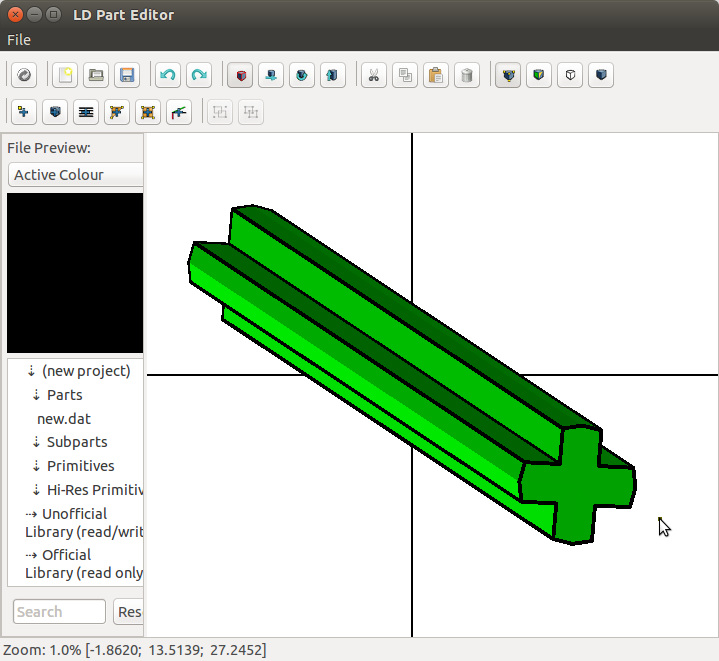
Task: Delete the selection with the trash can icon
Action: tap(467, 75)
